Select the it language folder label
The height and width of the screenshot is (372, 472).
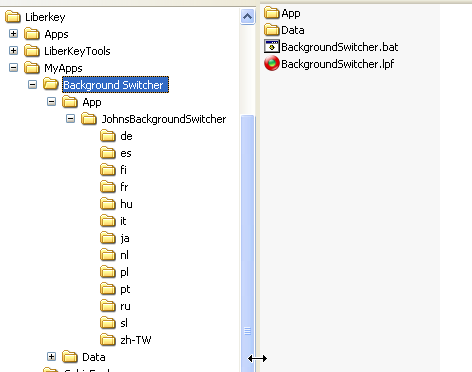[x=123, y=221]
